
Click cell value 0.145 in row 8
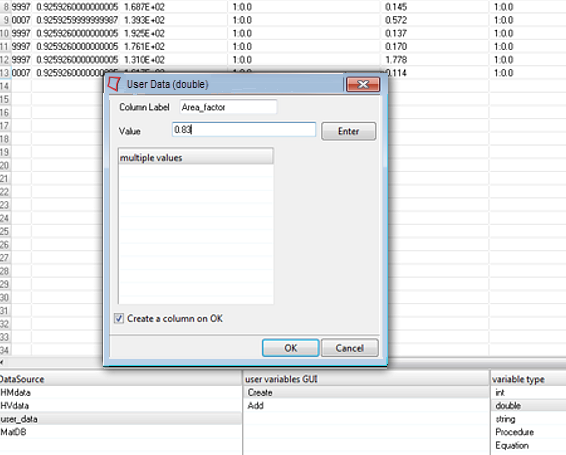396,7
